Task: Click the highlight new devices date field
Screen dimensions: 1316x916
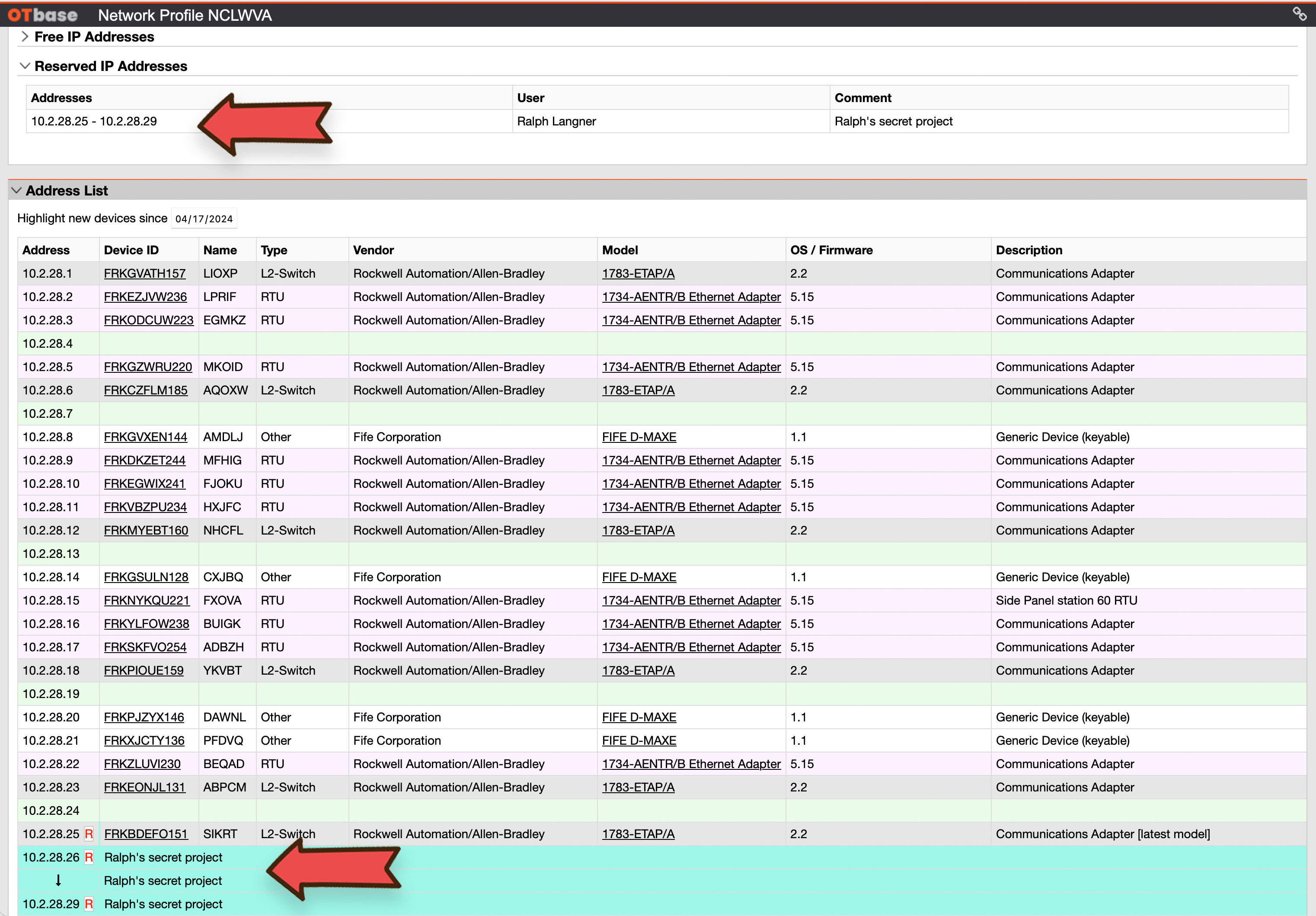Action: 204,218
